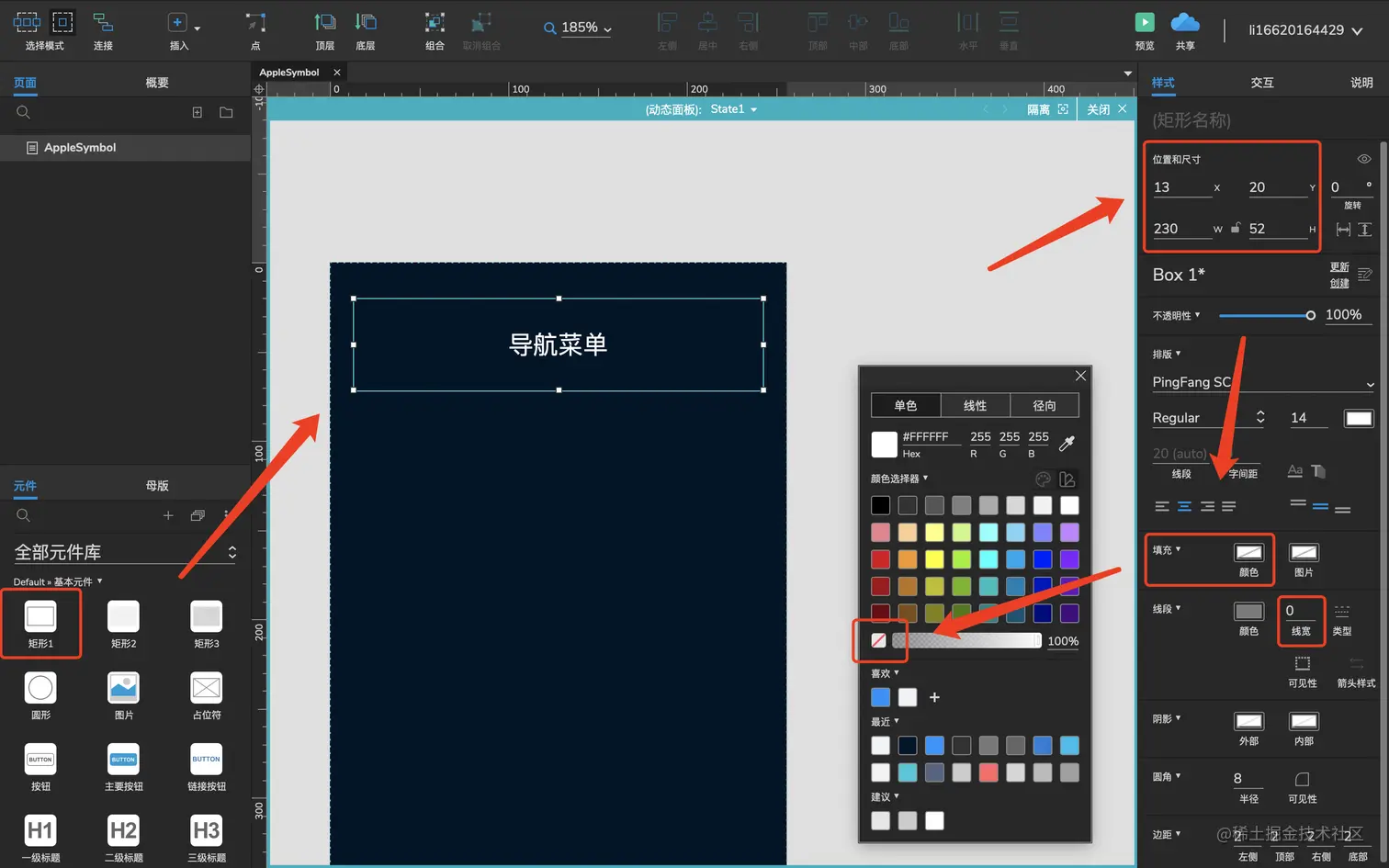The height and width of the screenshot is (868, 1389).
Task: Select the 矩形2 widget
Action: pos(123,624)
